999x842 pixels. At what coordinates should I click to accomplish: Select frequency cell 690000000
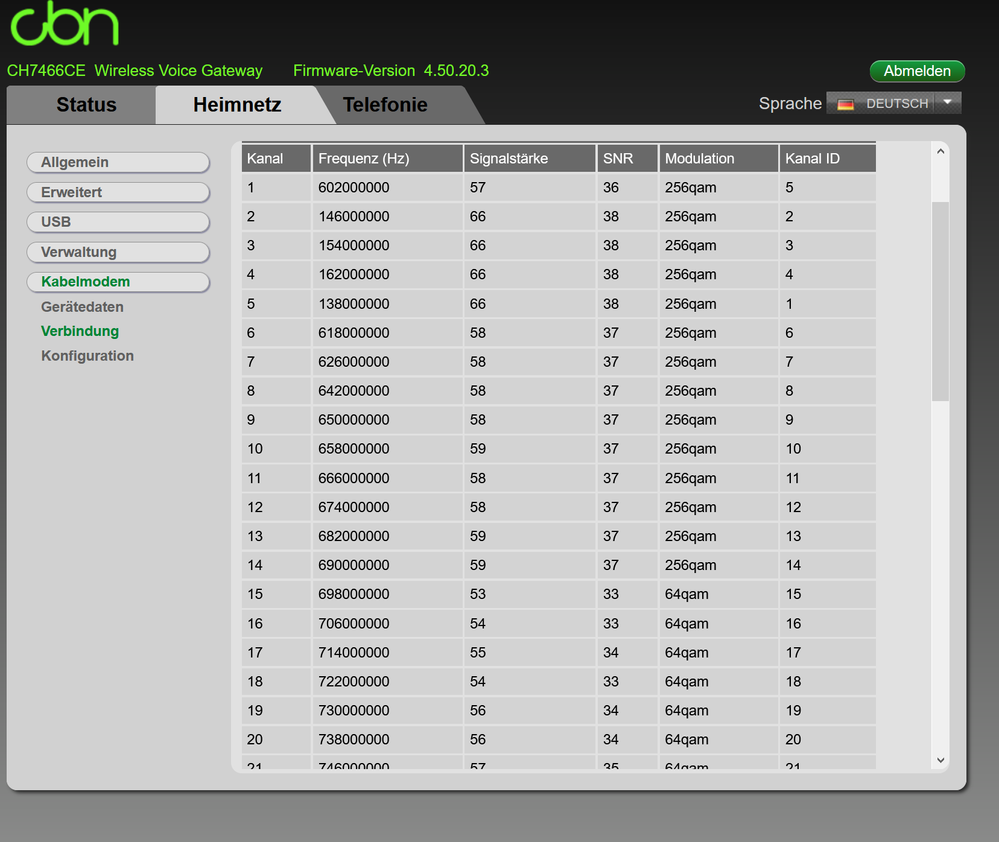click(x=387, y=565)
